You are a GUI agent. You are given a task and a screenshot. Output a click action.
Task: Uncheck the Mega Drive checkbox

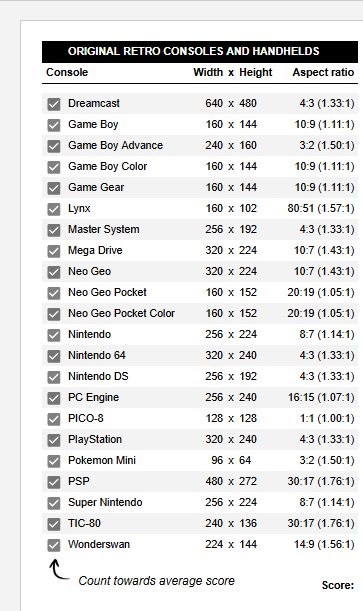[54, 251]
